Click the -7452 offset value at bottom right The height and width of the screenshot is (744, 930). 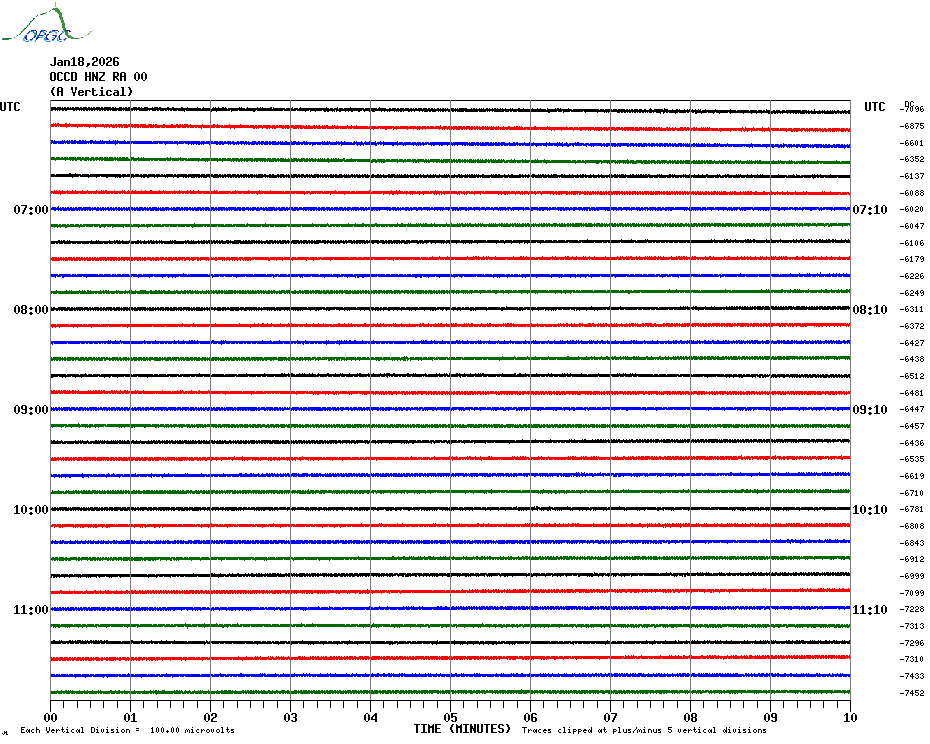click(911, 693)
